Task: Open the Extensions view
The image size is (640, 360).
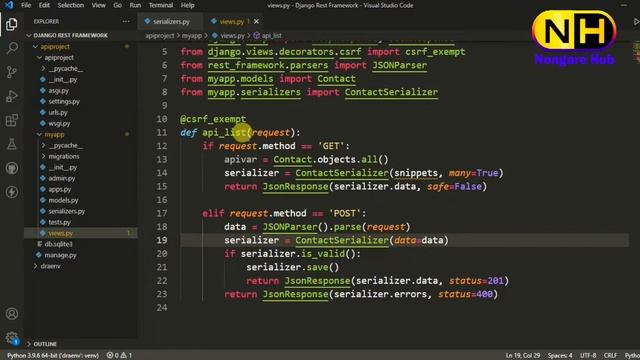Action: [x=11, y=120]
